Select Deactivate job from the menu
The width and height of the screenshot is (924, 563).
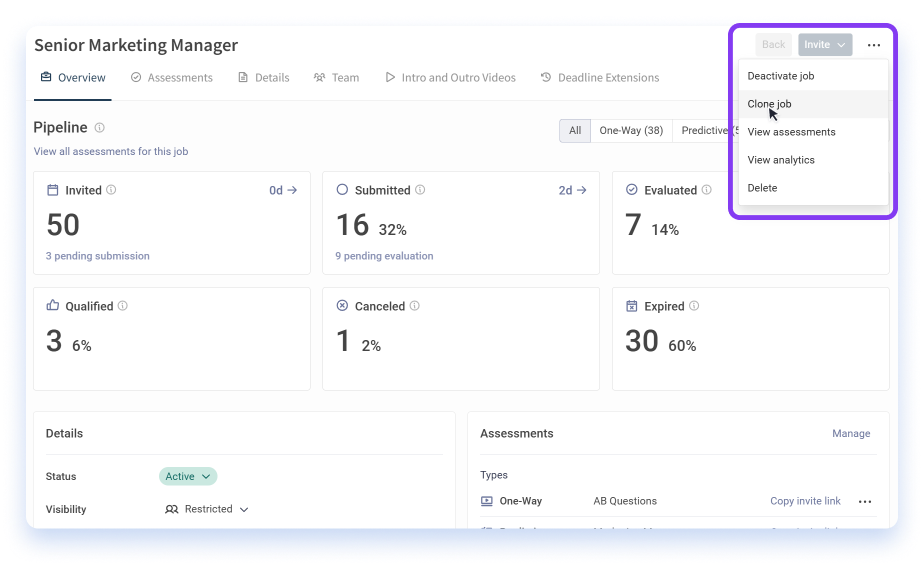(813, 76)
